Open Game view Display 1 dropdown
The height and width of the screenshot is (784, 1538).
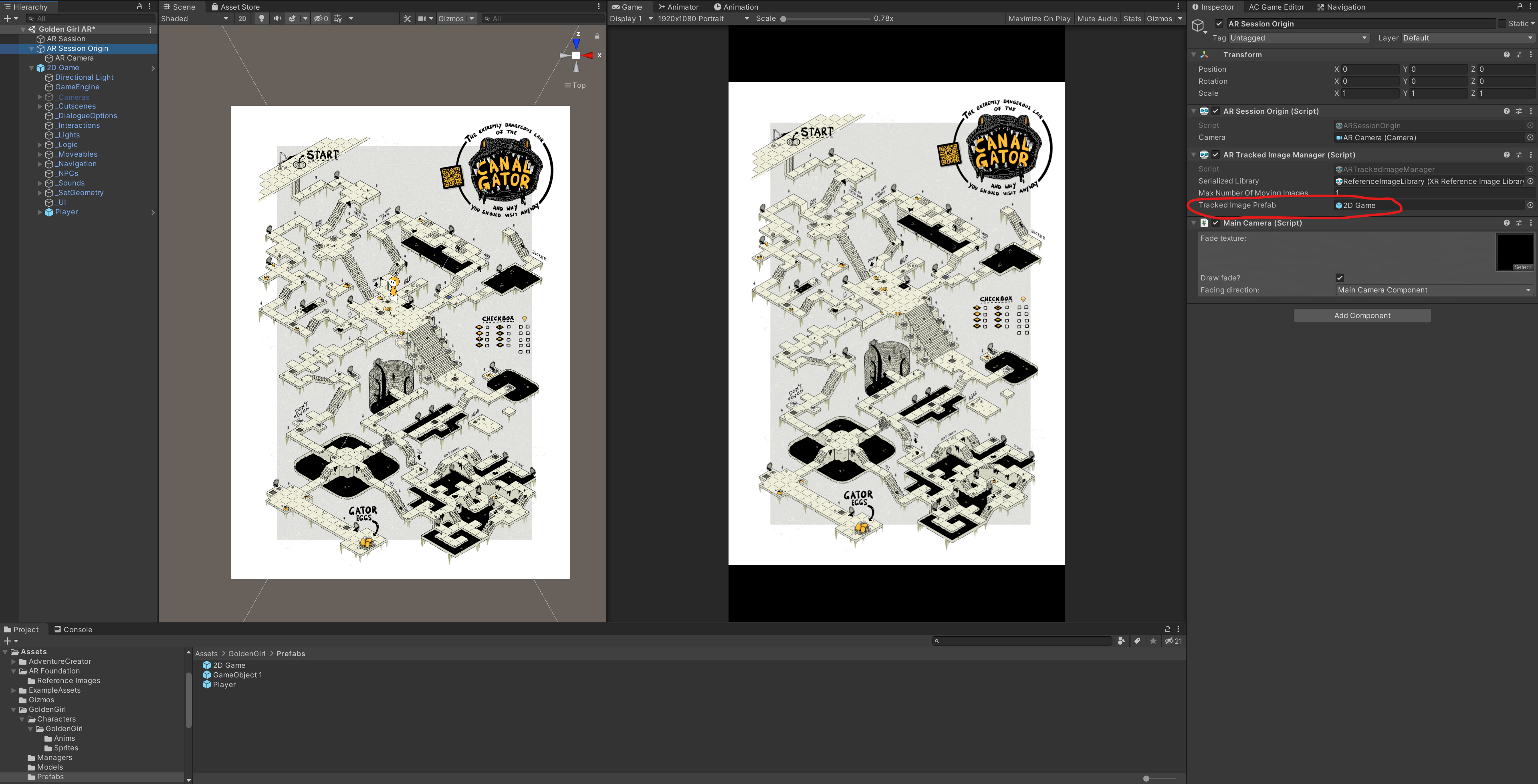(631, 18)
